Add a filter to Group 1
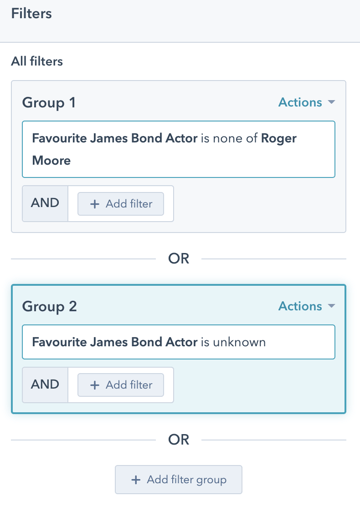 (121, 204)
